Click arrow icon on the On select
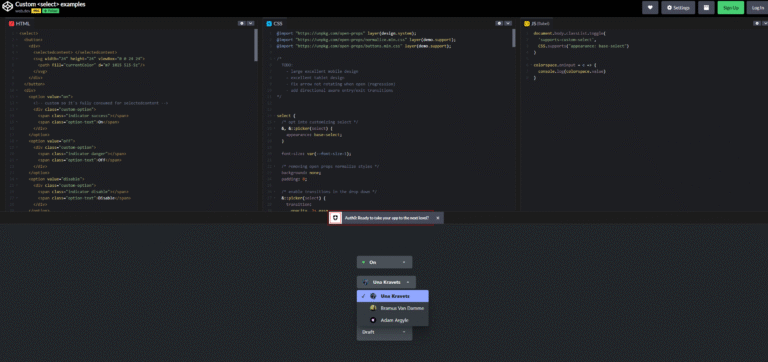768x362 pixels. [404, 262]
